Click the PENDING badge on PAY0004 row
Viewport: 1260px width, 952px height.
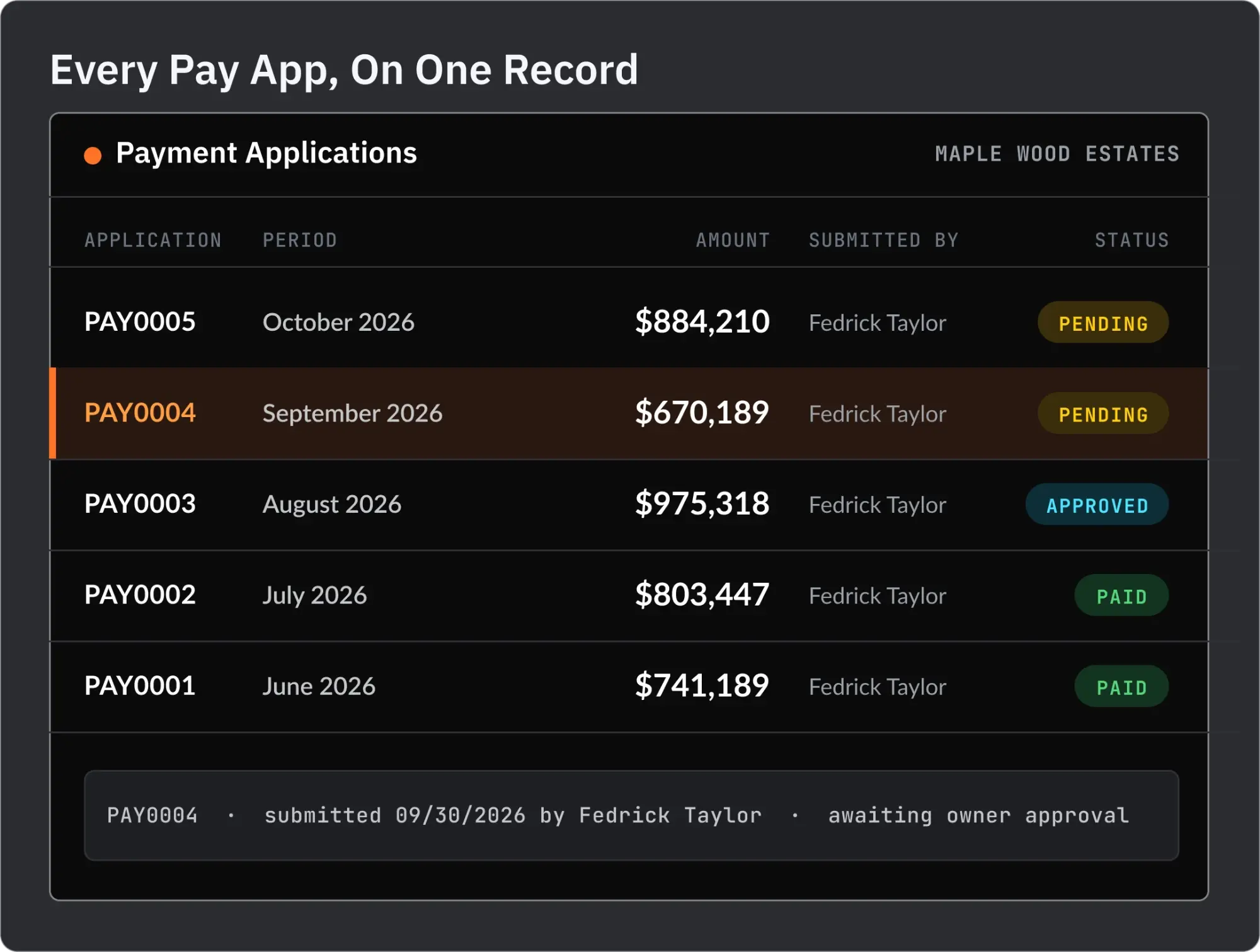tap(1103, 413)
